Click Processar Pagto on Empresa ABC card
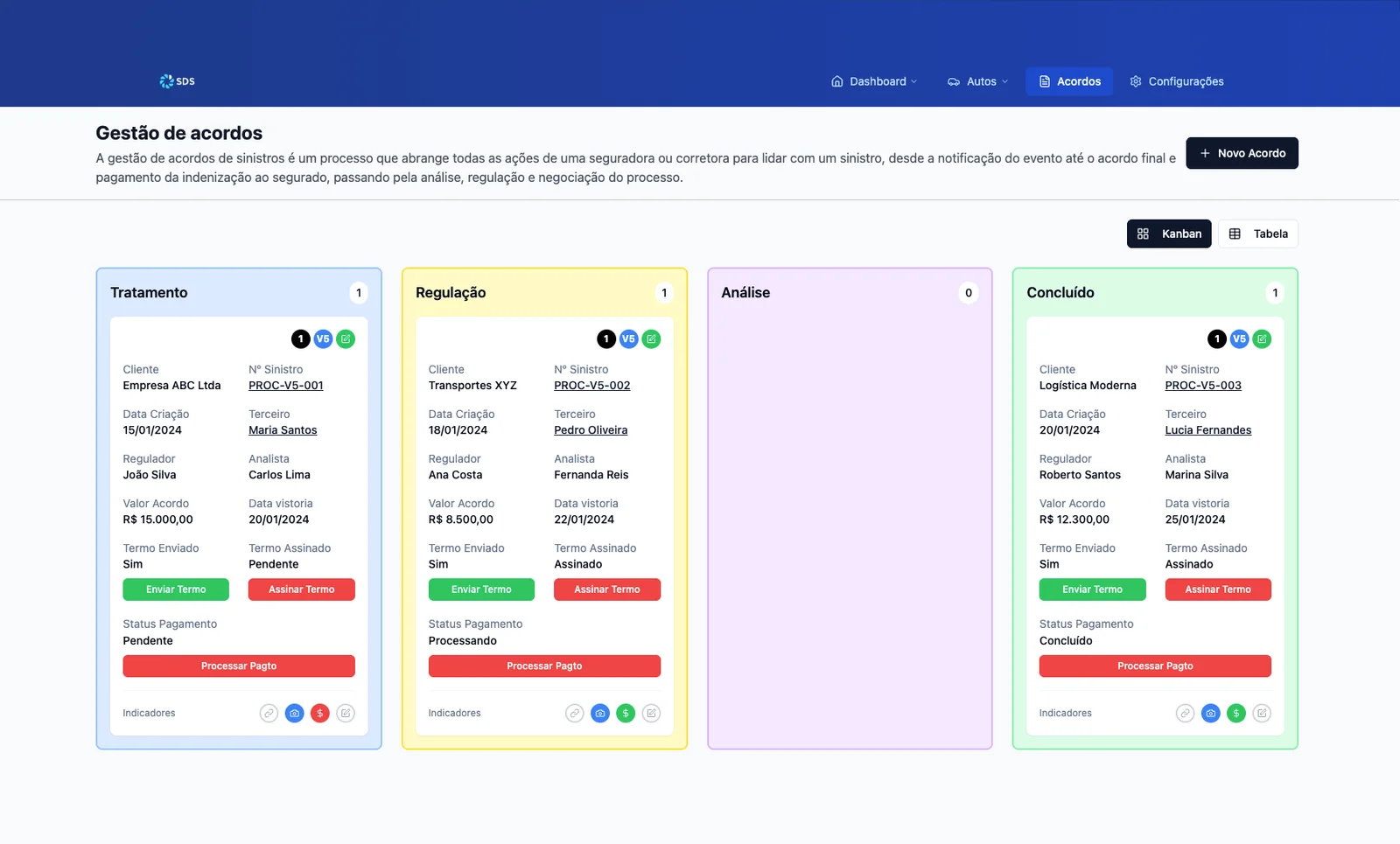This screenshot has width=1400, height=844. coord(239,666)
